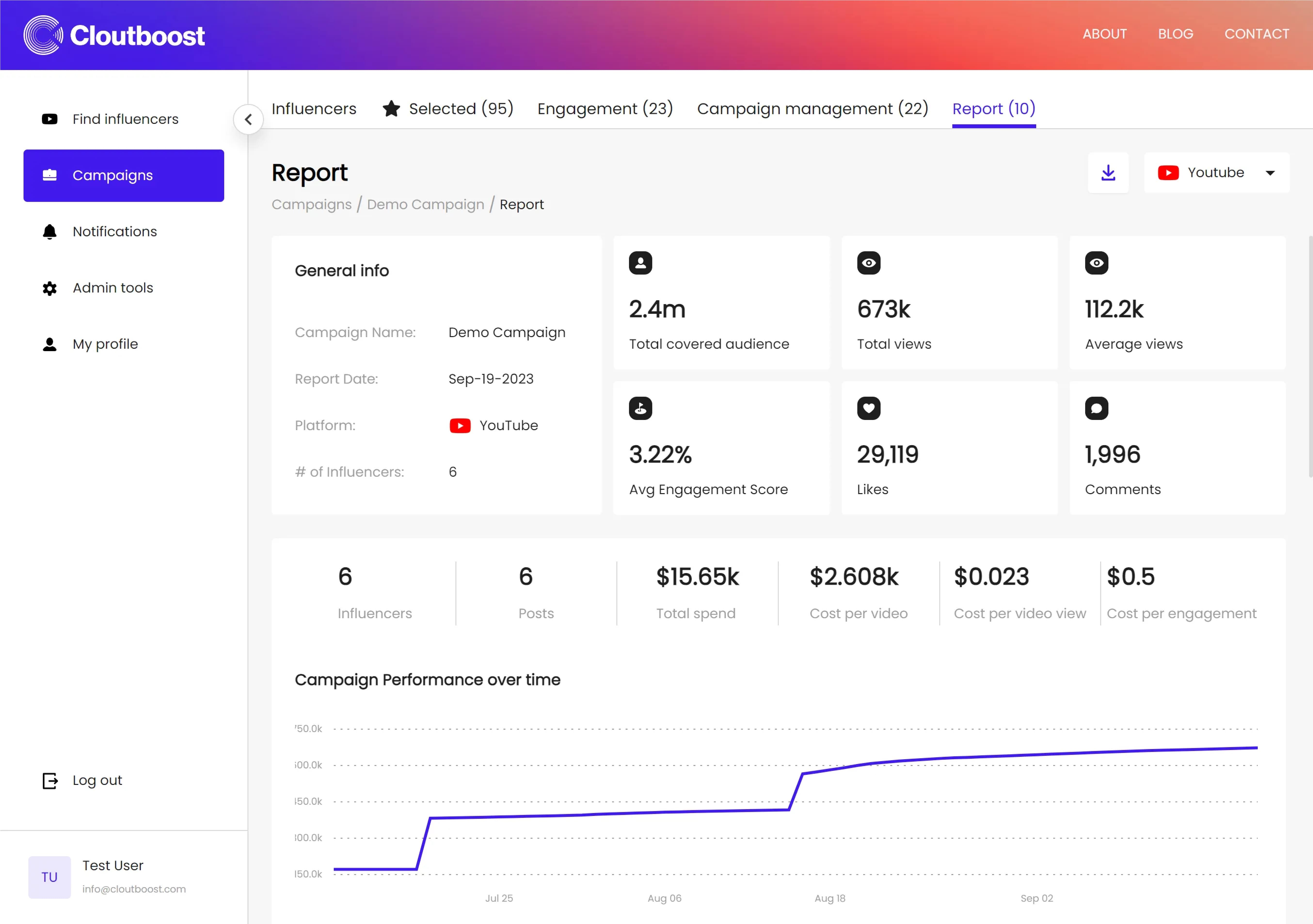Click the Sep 02 chart axis label
The height and width of the screenshot is (924, 1313).
[1037, 898]
